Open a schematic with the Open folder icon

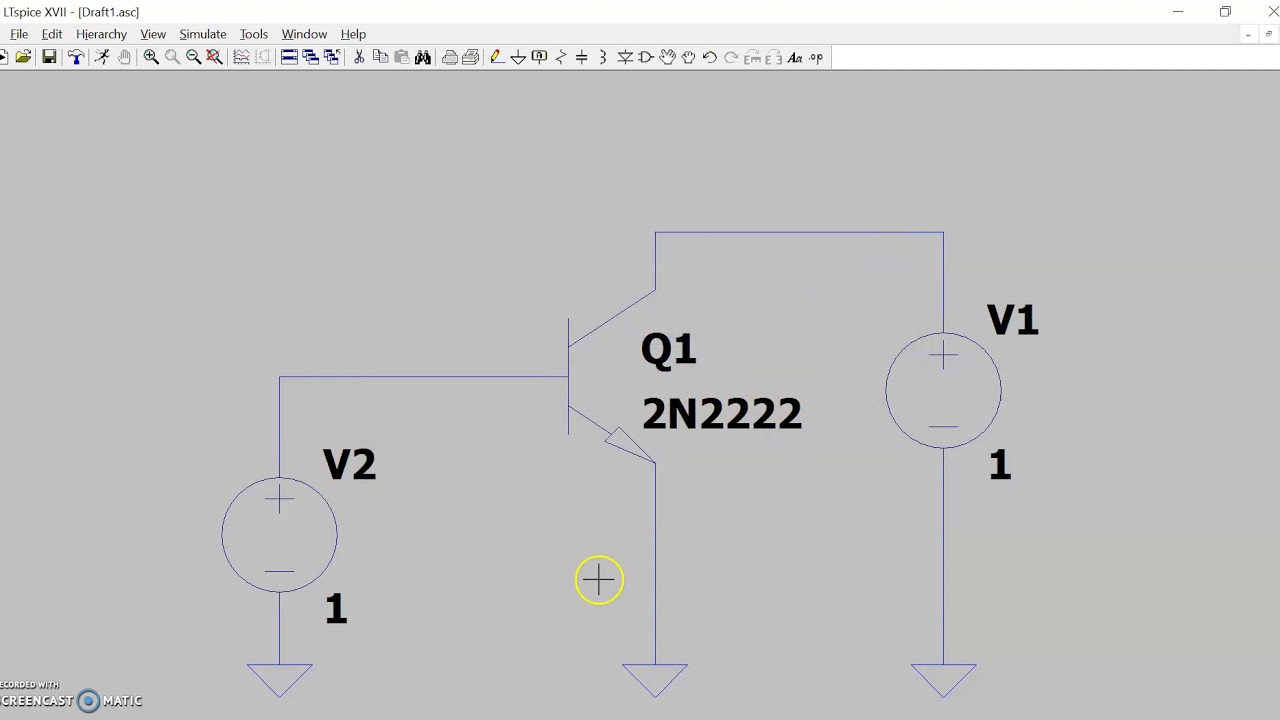(x=23, y=58)
